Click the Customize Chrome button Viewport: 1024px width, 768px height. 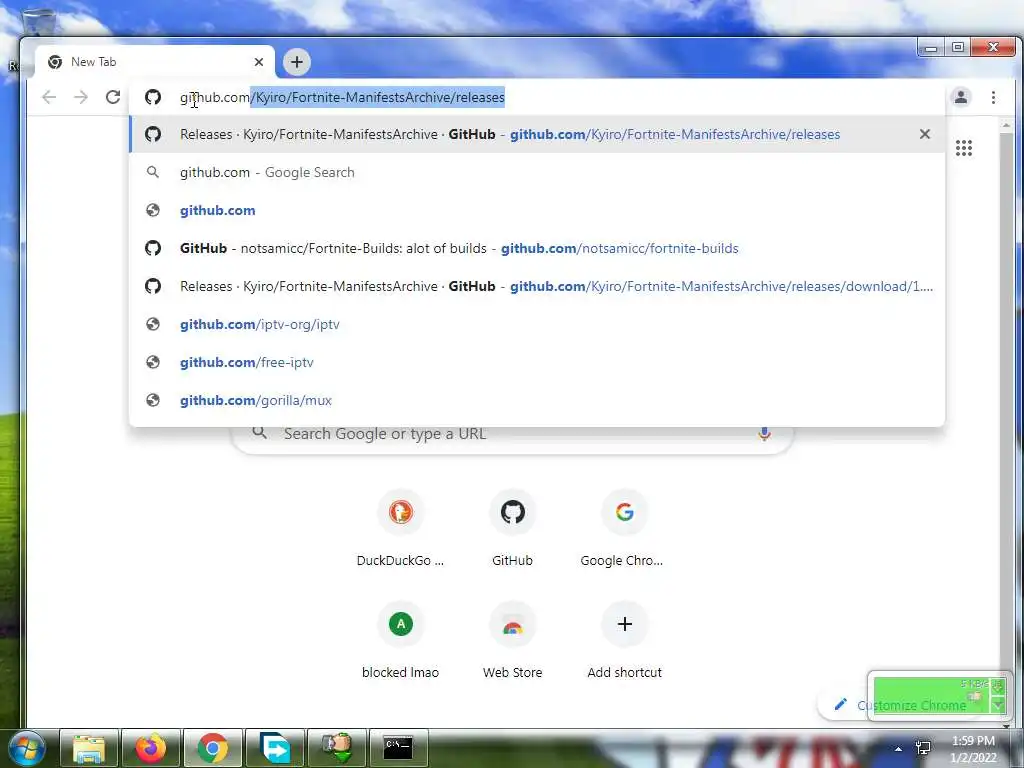[x=901, y=705]
